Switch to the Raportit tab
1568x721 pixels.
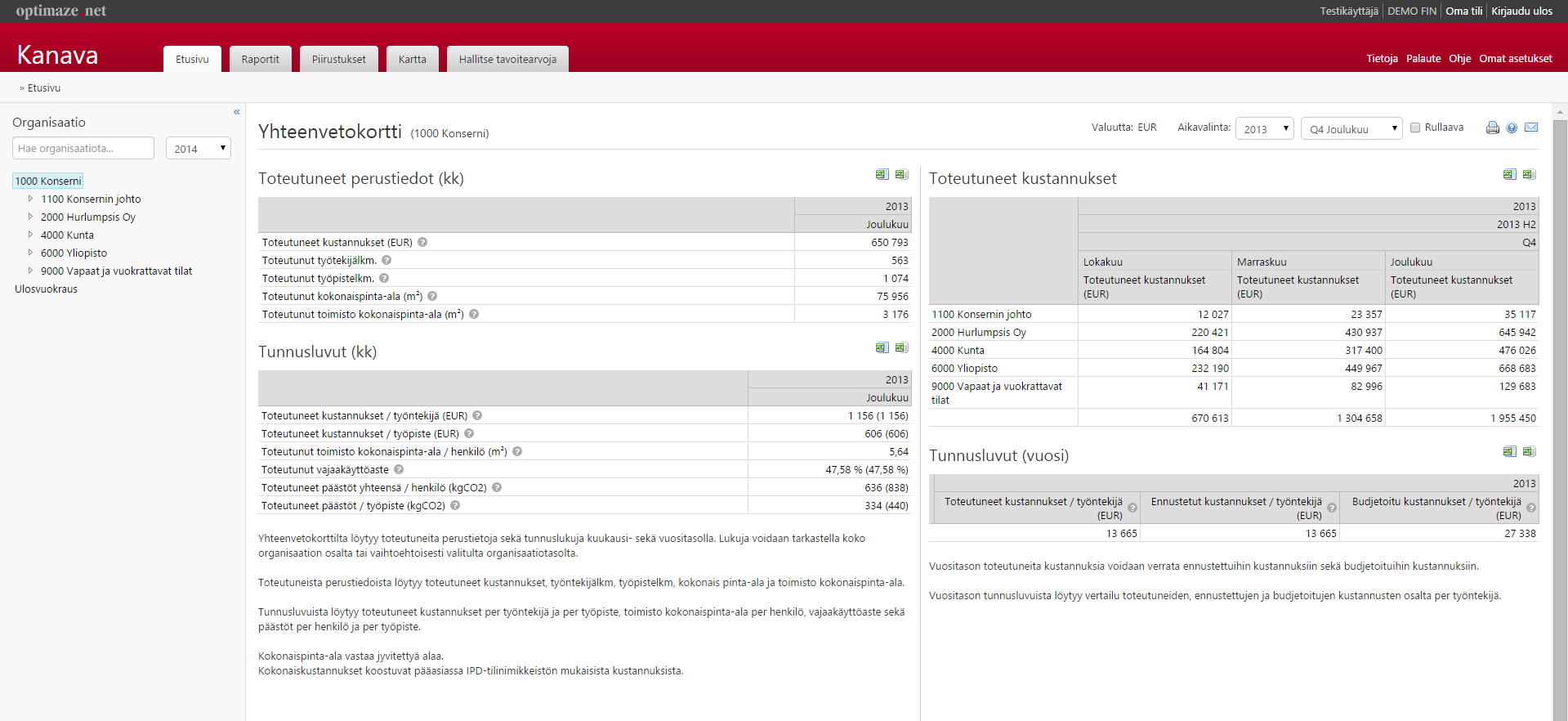tap(260, 59)
